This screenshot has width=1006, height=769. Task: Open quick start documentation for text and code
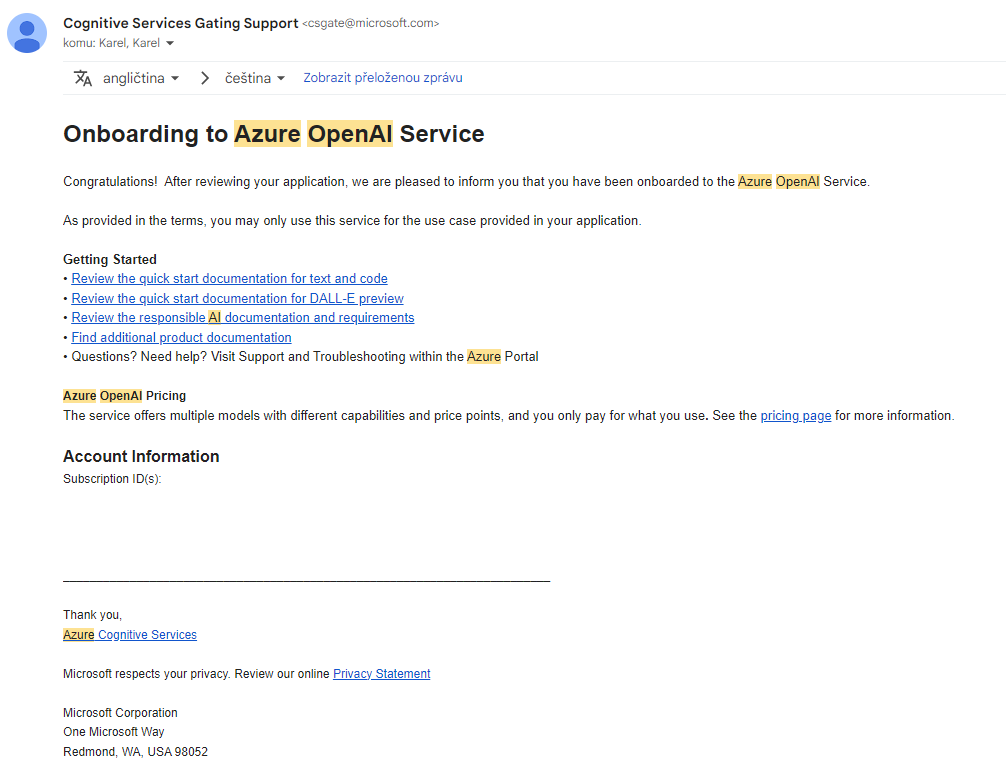click(x=229, y=278)
